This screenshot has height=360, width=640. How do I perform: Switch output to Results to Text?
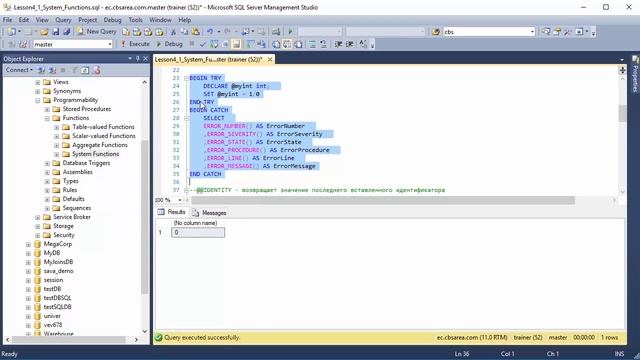[276, 44]
